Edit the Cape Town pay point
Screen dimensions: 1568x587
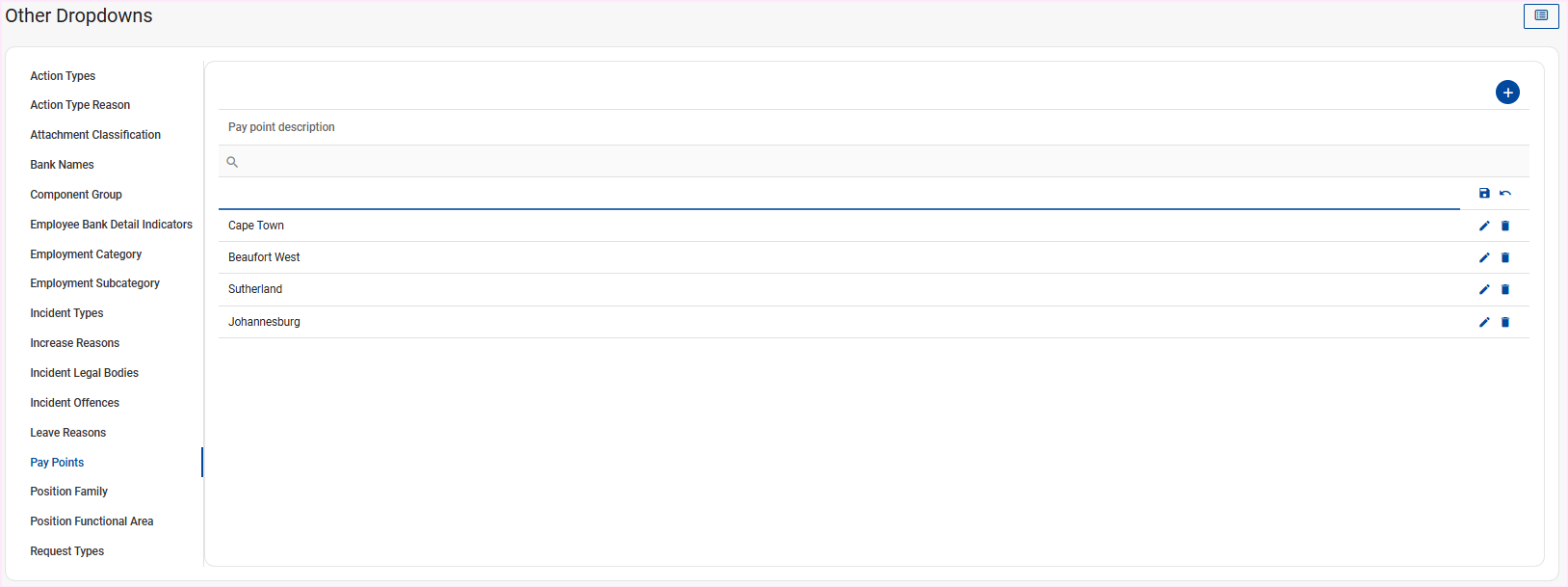(x=1484, y=226)
